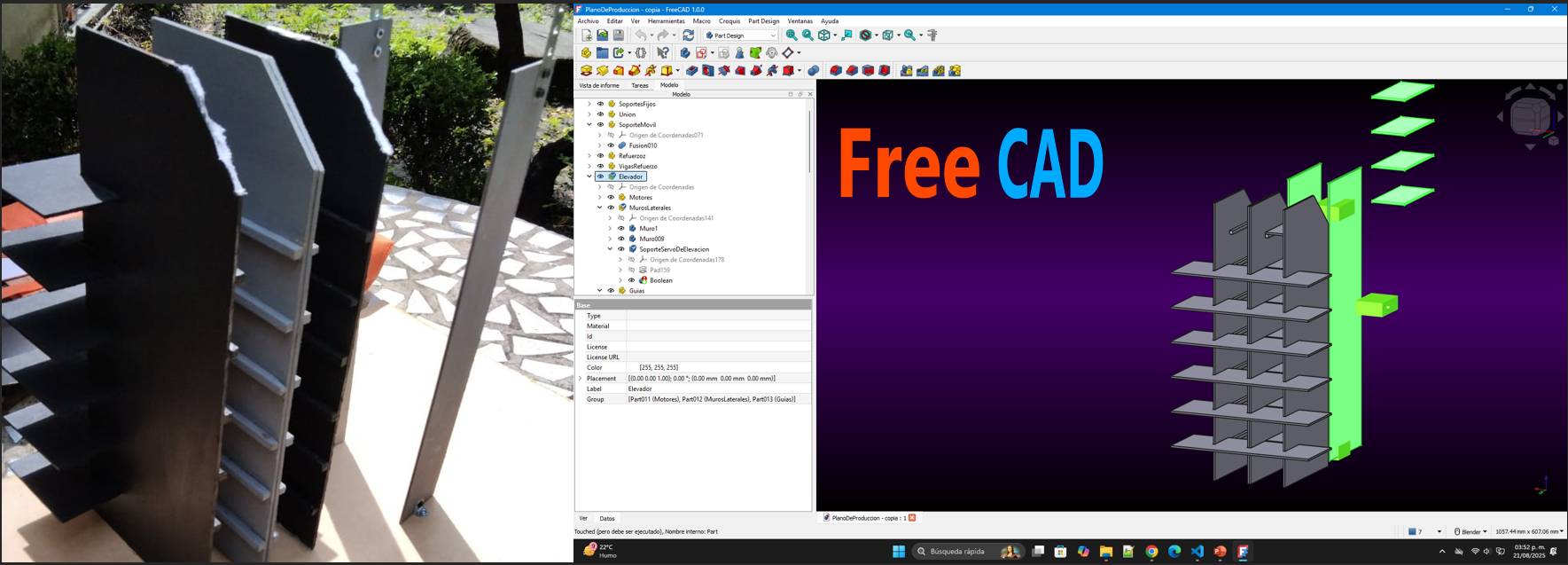
Task: Toggle visibility of SoporteMovil
Action: click(x=600, y=125)
